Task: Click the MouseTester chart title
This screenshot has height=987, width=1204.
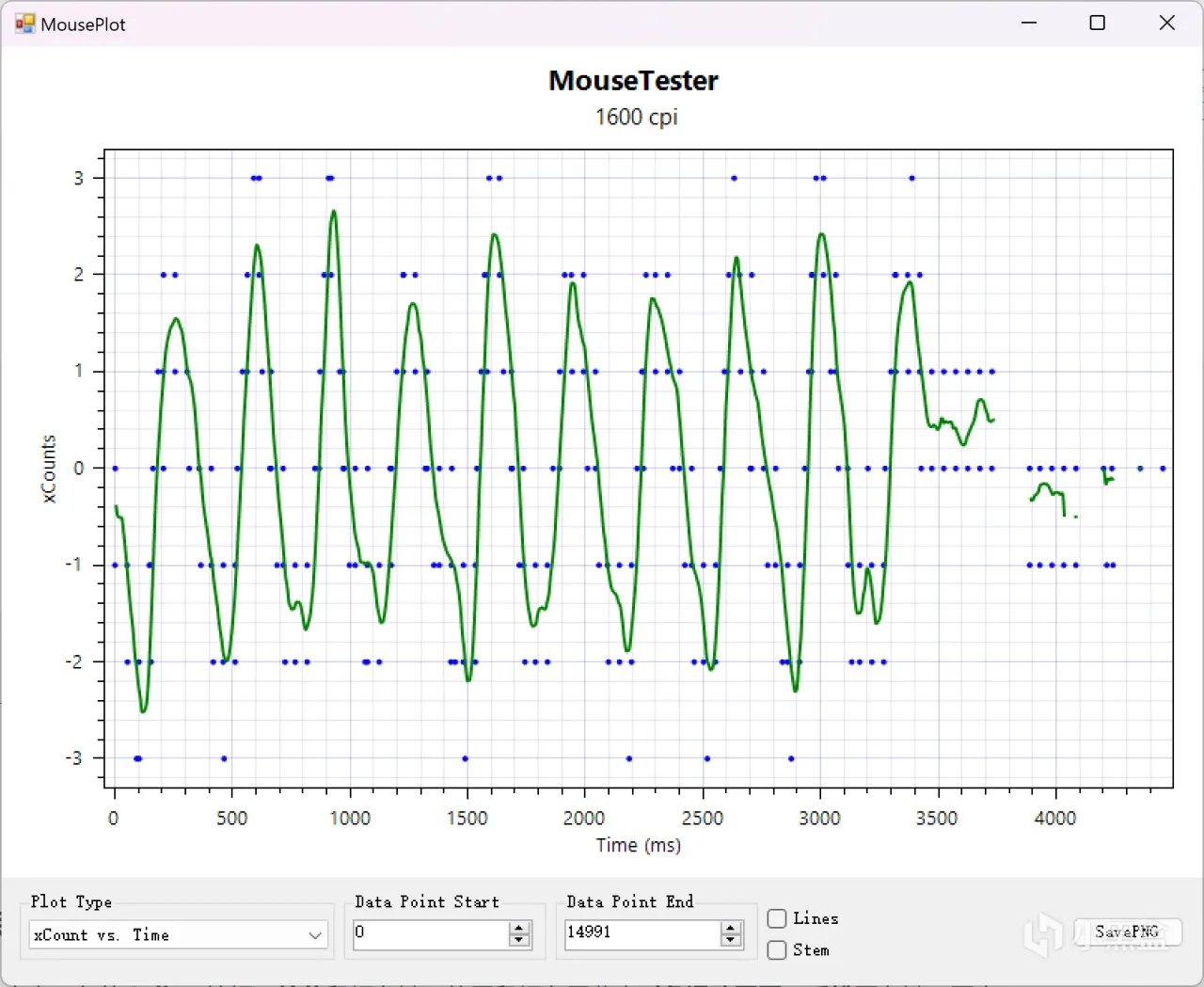Action: coord(634,81)
